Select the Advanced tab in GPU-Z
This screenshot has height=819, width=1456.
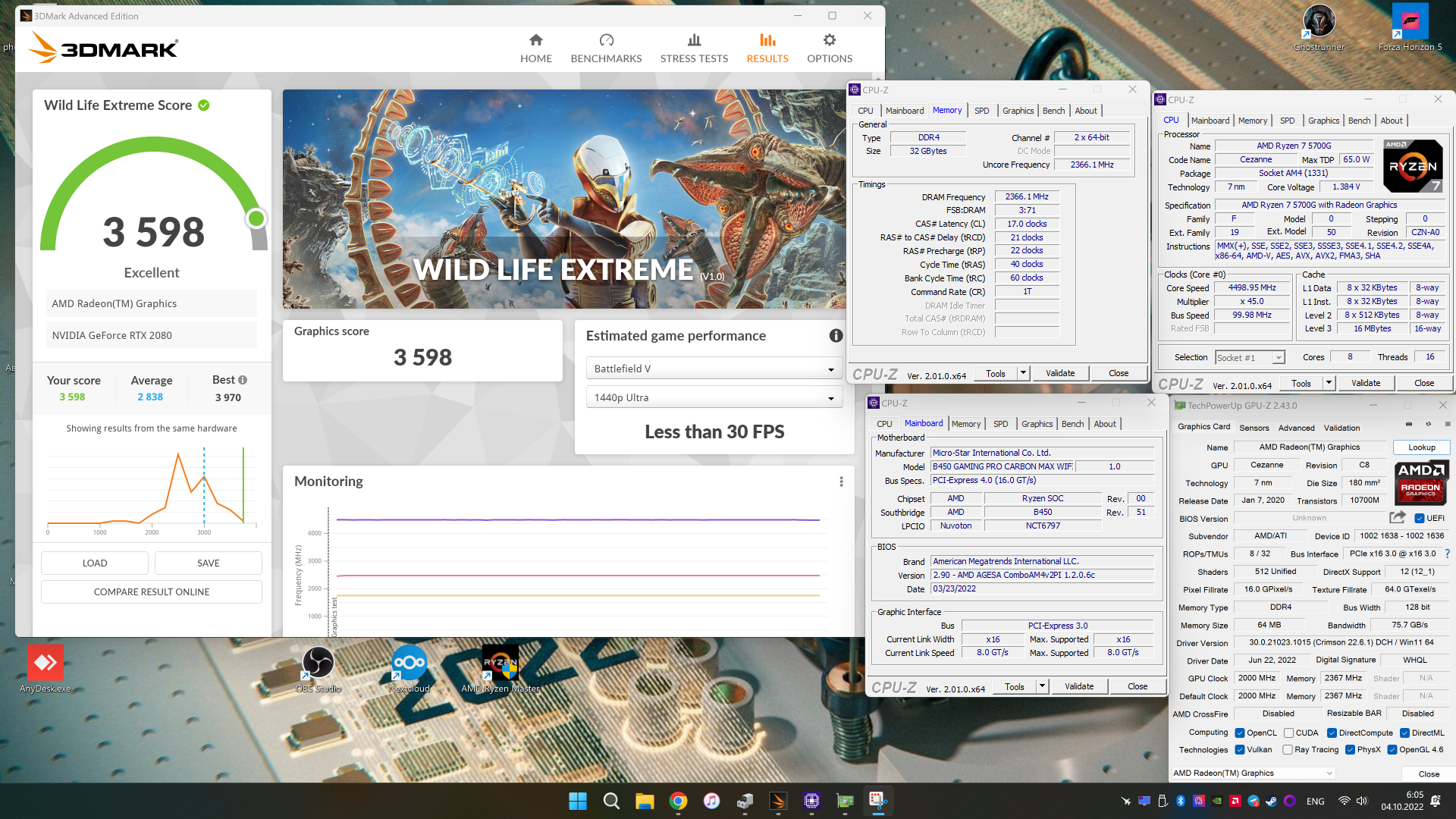pos(1296,428)
